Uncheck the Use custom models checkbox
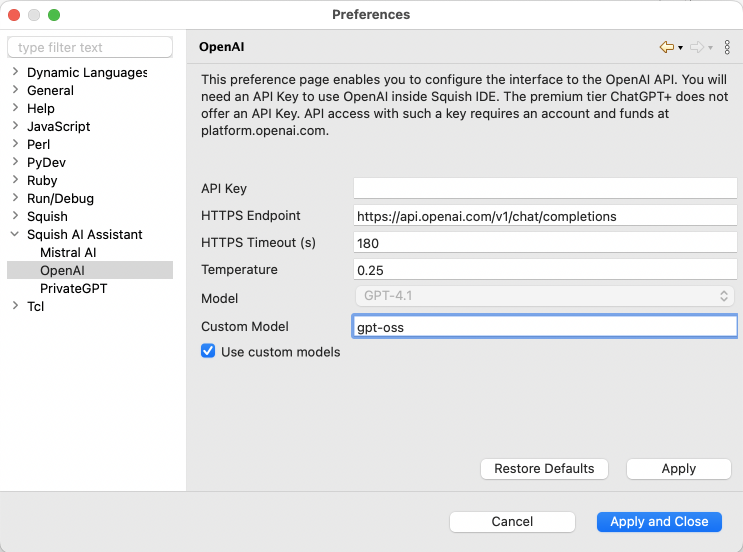The image size is (743, 552). pos(208,351)
